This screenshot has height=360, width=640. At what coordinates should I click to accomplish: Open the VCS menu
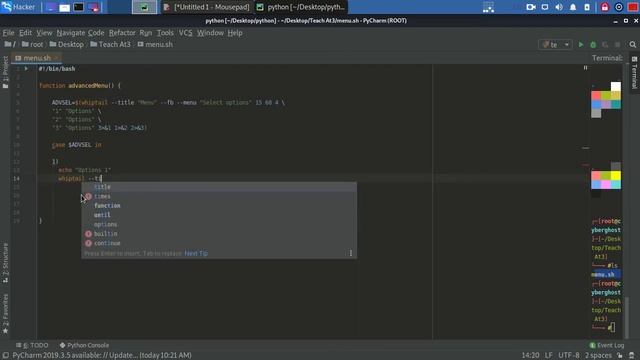point(185,33)
